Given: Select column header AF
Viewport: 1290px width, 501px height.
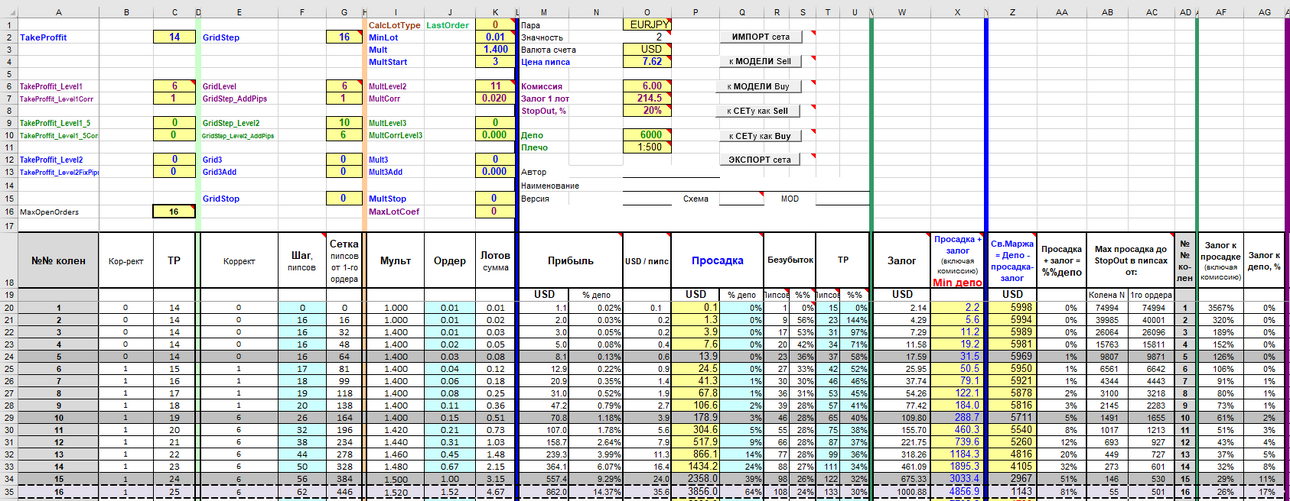Looking at the screenshot, I should 1221,12.
